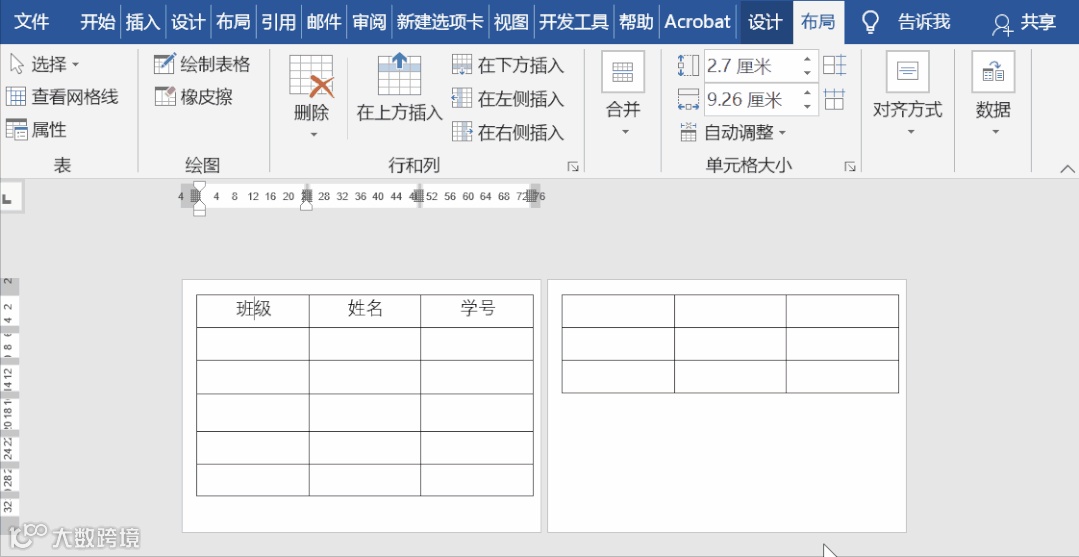Click 在左侧插入 insert left
This screenshot has width=1079, height=557.
tap(508, 98)
